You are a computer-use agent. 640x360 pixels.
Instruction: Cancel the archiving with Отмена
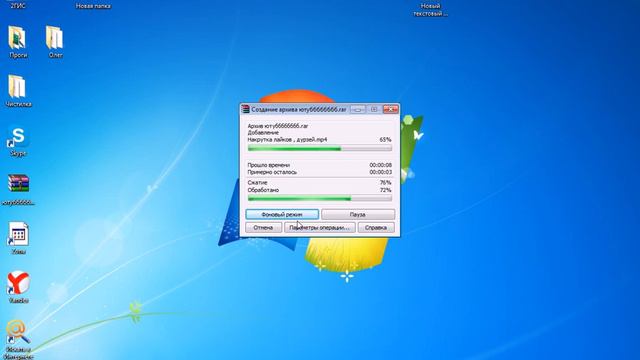(x=263, y=227)
